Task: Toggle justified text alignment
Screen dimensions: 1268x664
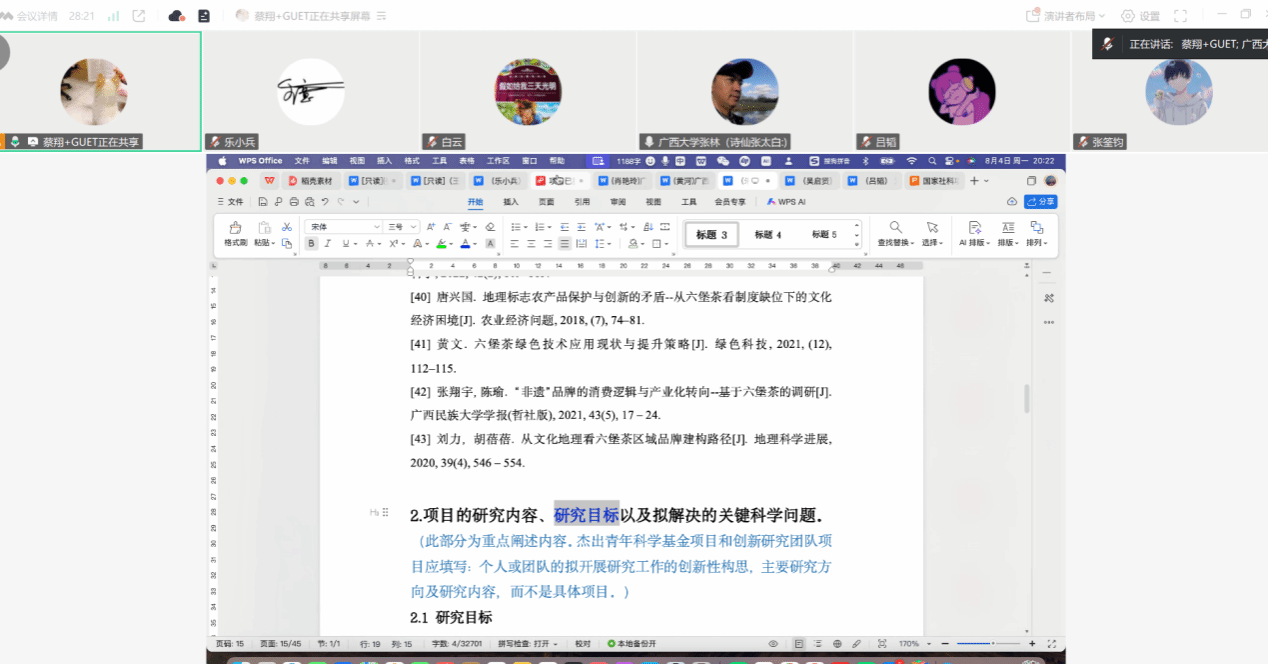Action: (x=565, y=244)
